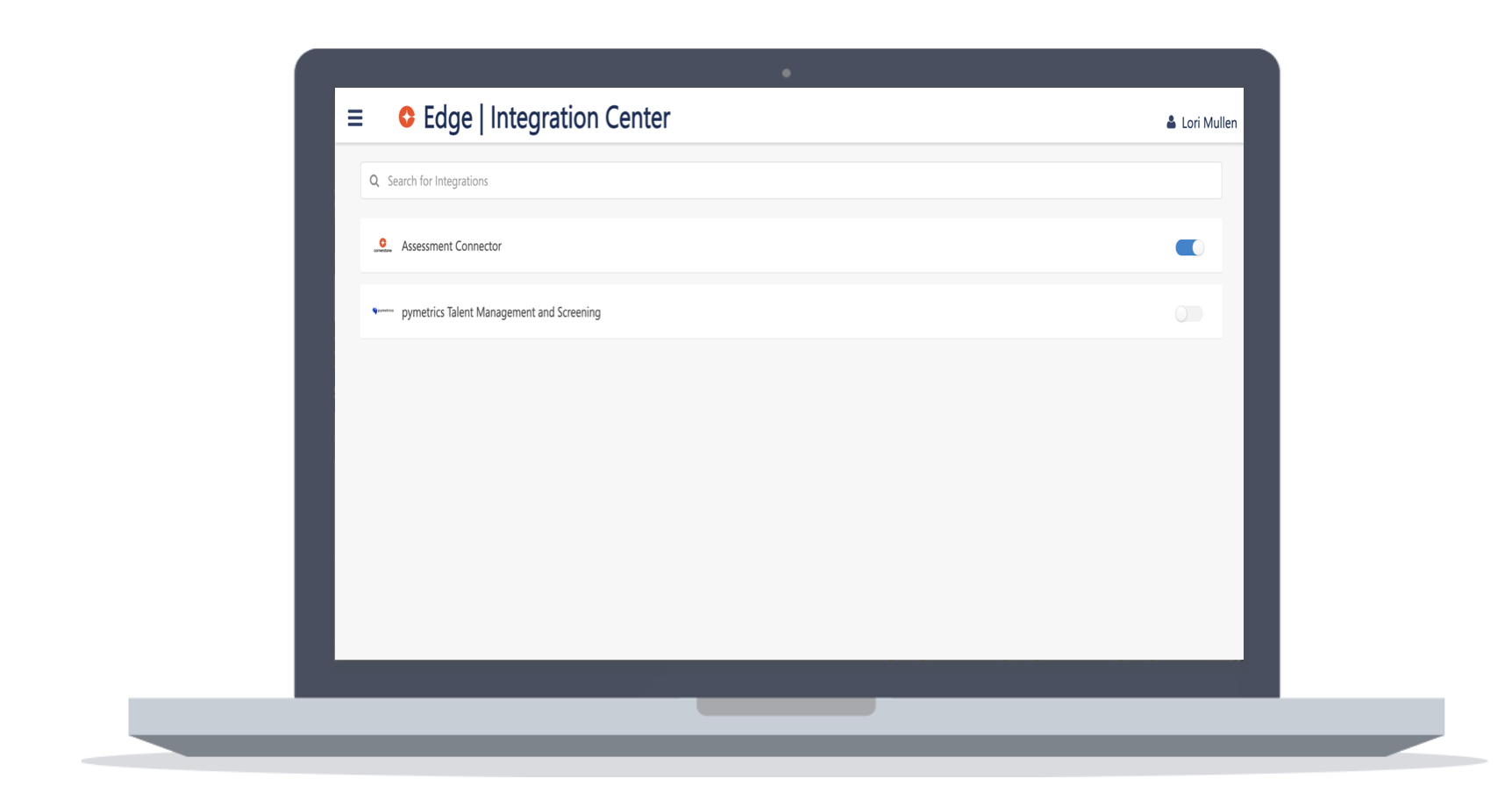Click the magnifying glass search icon

(374, 180)
